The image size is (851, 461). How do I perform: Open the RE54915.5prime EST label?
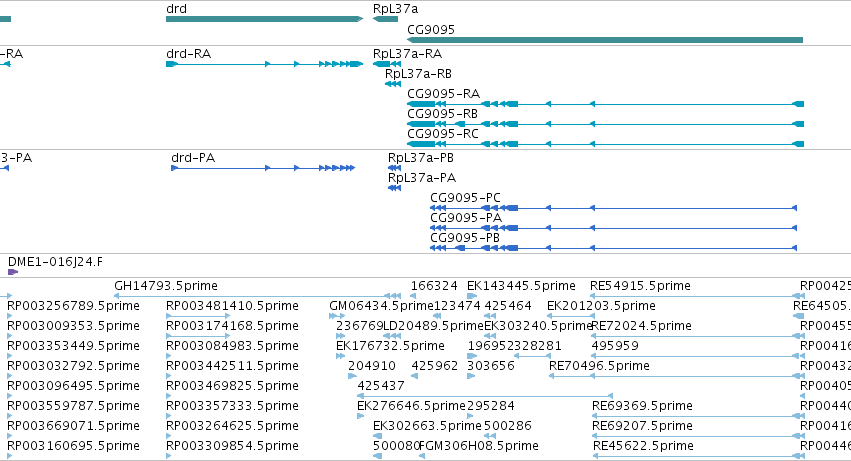tap(640, 286)
